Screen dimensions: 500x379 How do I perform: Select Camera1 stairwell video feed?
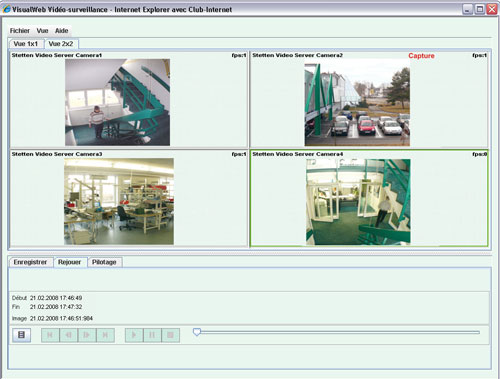[117, 102]
